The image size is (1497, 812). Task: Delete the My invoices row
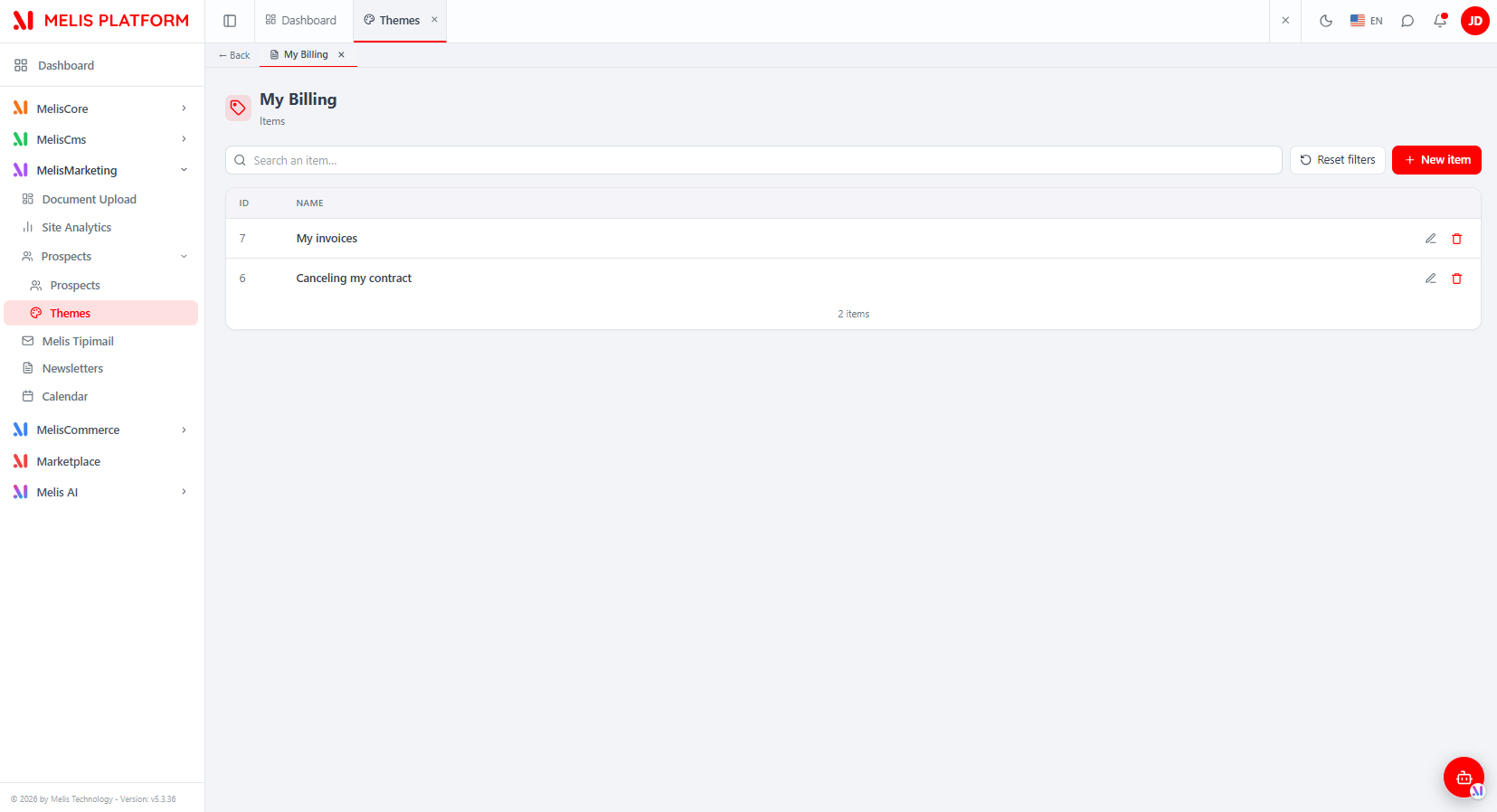1457,239
